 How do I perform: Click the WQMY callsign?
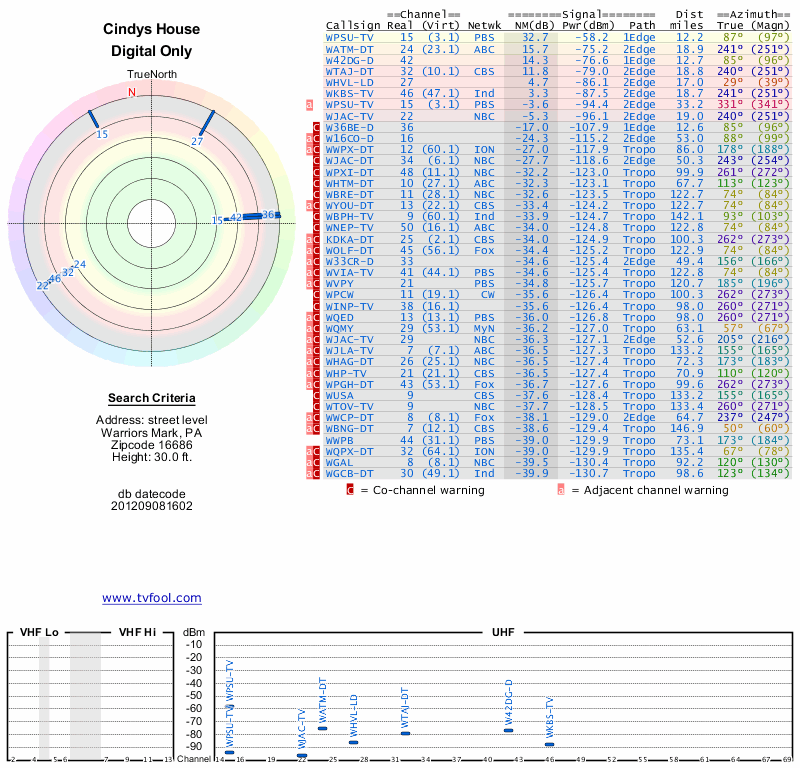(340, 328)
